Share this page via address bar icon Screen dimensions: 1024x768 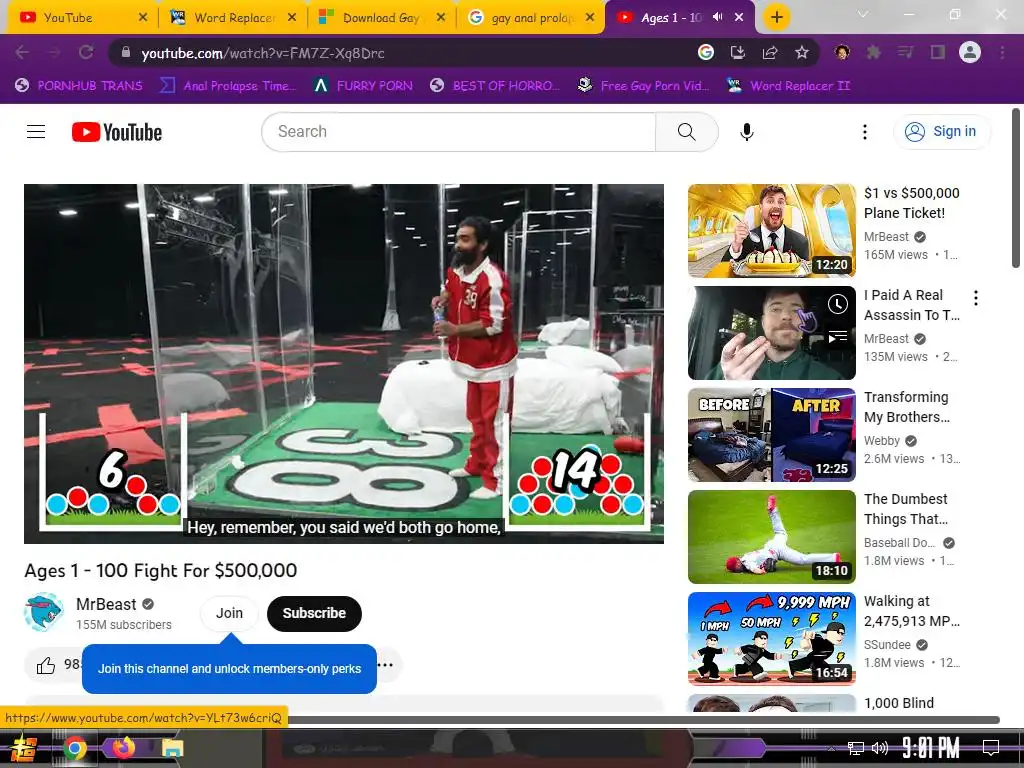[x=769, y=52]
